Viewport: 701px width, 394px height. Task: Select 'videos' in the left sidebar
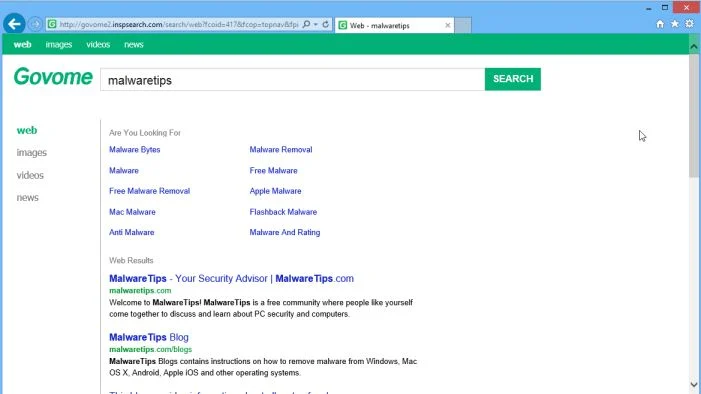click(30, 175)
